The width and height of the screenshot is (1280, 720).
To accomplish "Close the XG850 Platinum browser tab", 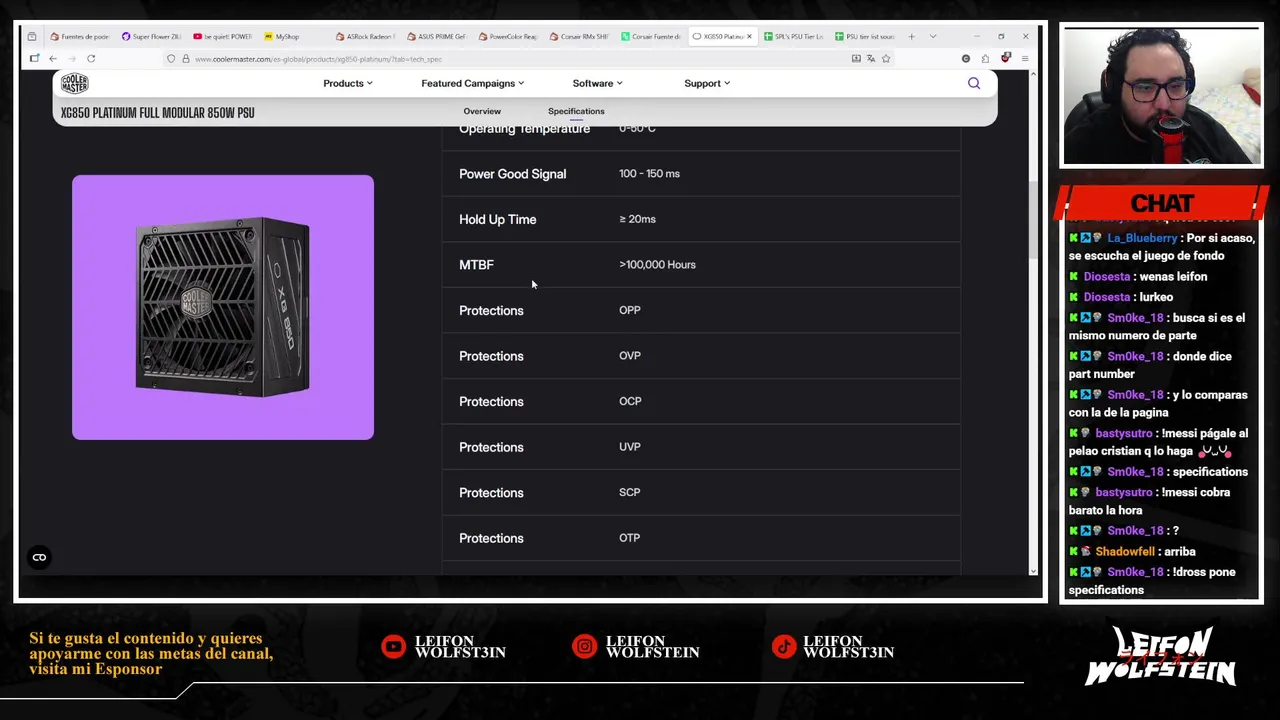I will (x=749, y=36).
